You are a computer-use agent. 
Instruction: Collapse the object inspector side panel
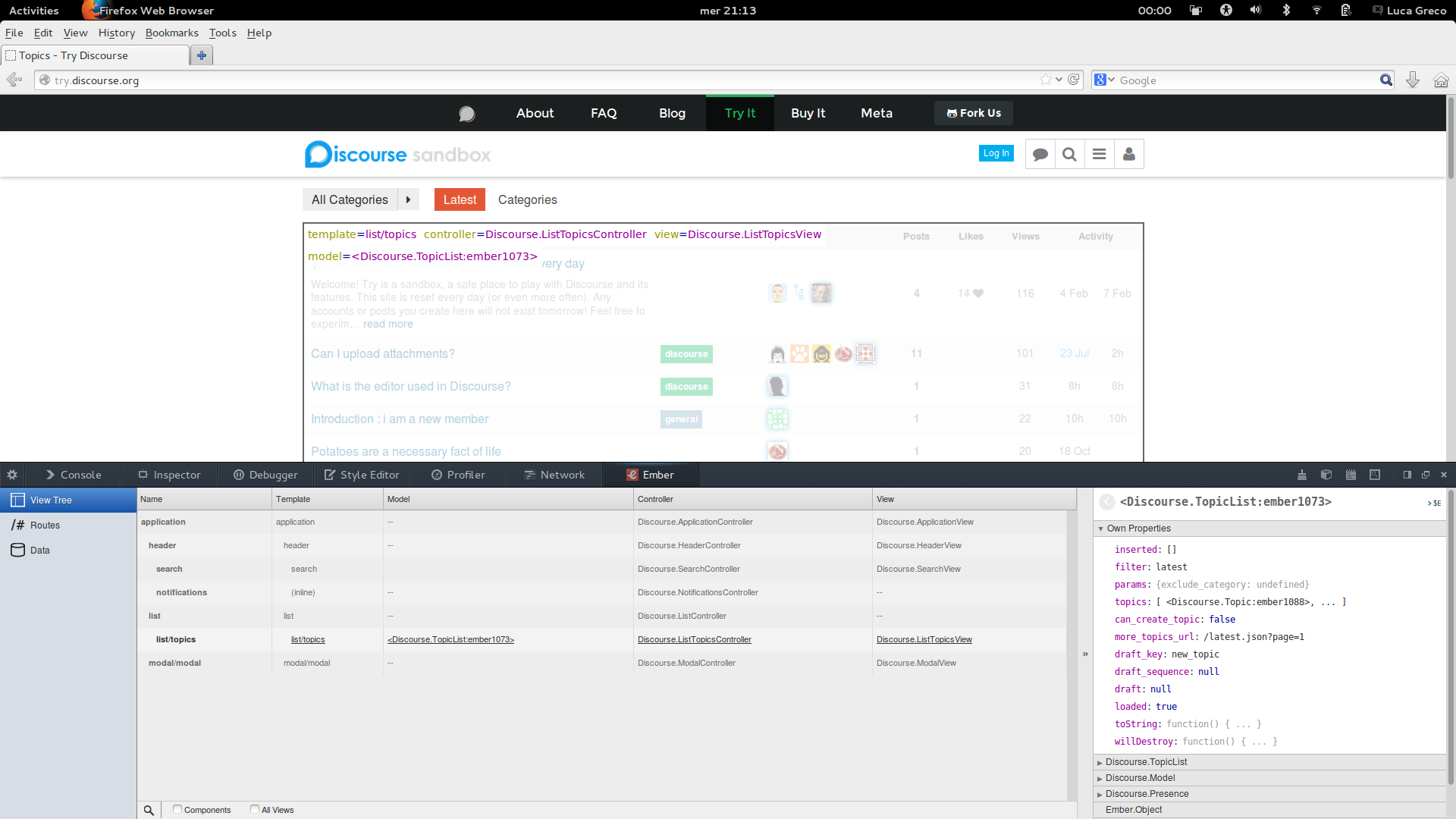[x=1085, y=654]
